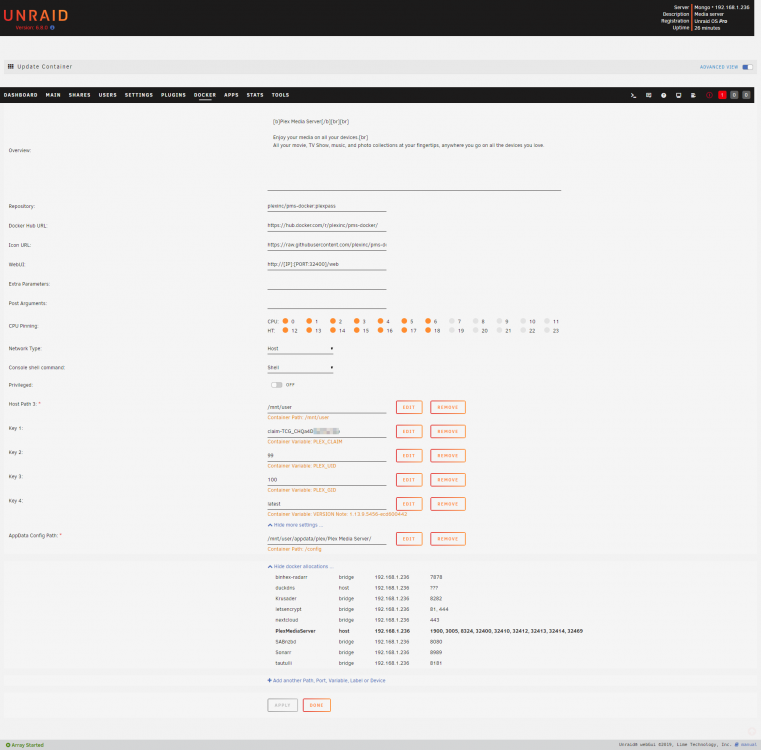Image resolution: width=761 pixels, height=750 pixels.
Task: Click the Update Container grid icon
Action: (x=11, y=67)
